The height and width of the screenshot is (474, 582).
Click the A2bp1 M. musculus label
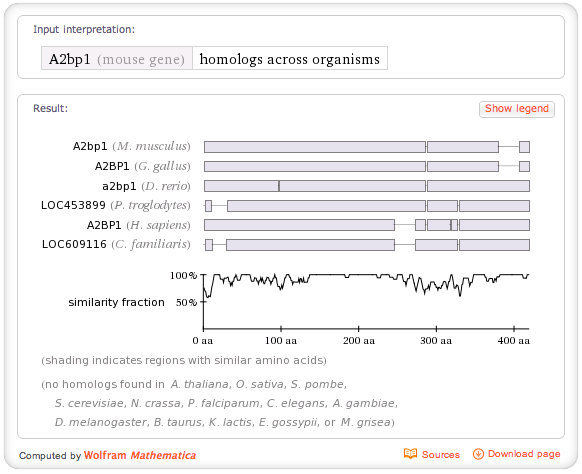(131, 146)
